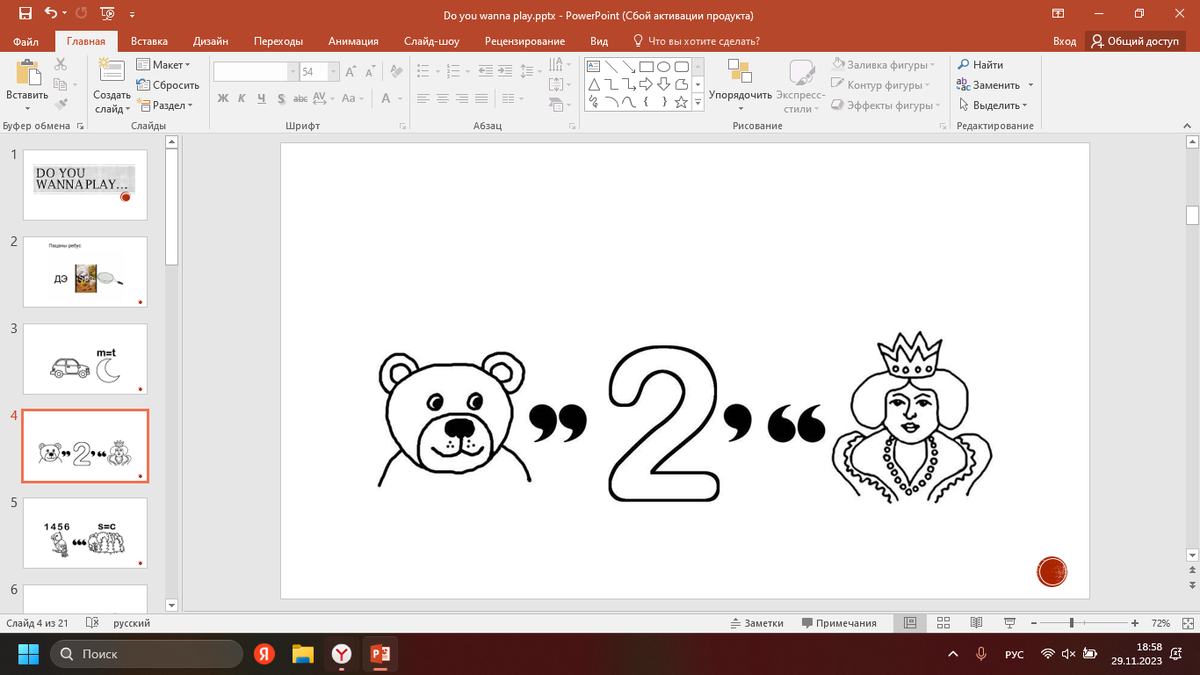Toggle bold (Ж) formatting
This screenshot has height=675, width=1200.
223,98
